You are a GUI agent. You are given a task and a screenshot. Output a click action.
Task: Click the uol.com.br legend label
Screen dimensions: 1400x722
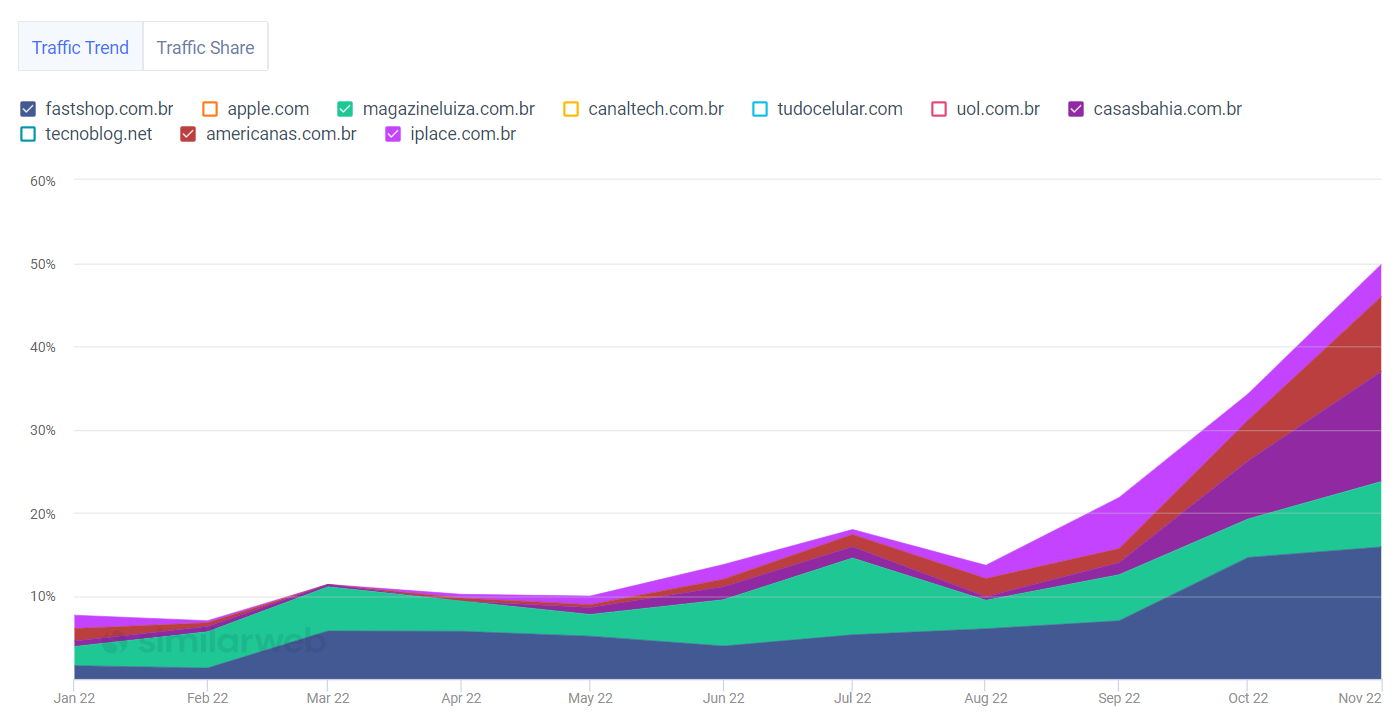998,109
